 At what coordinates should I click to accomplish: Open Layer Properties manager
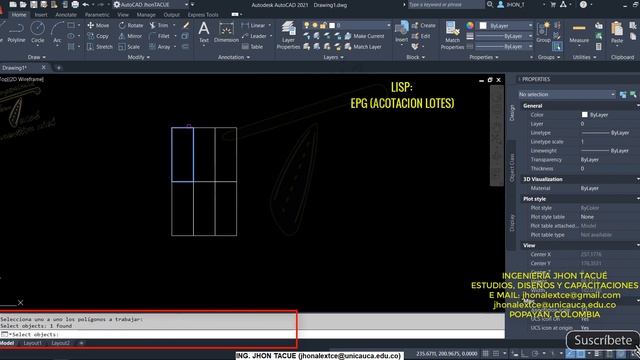[x=288, y=35]
